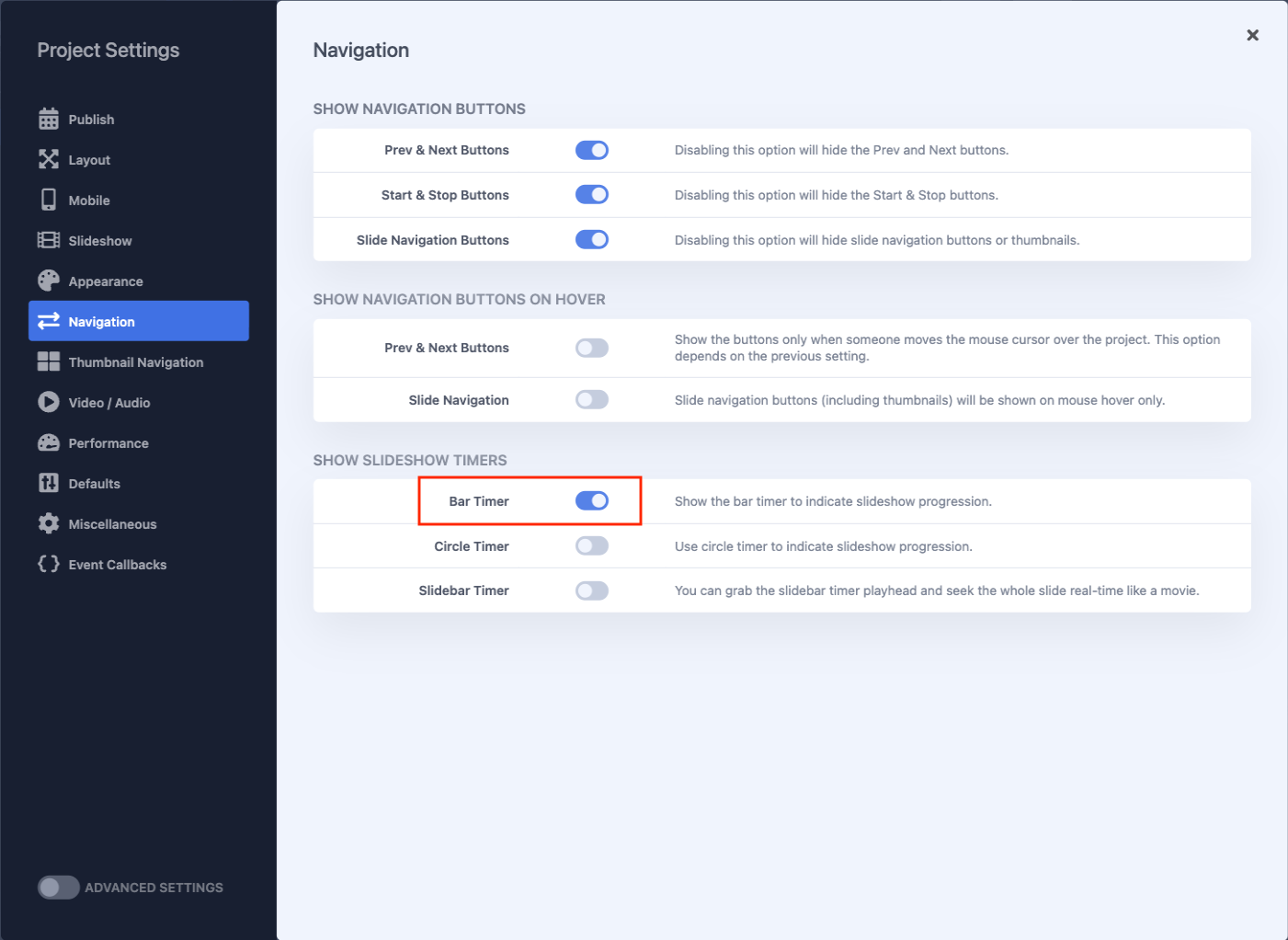Click the Publish calendar icon

pyautogui.click(x=49, y=120)
